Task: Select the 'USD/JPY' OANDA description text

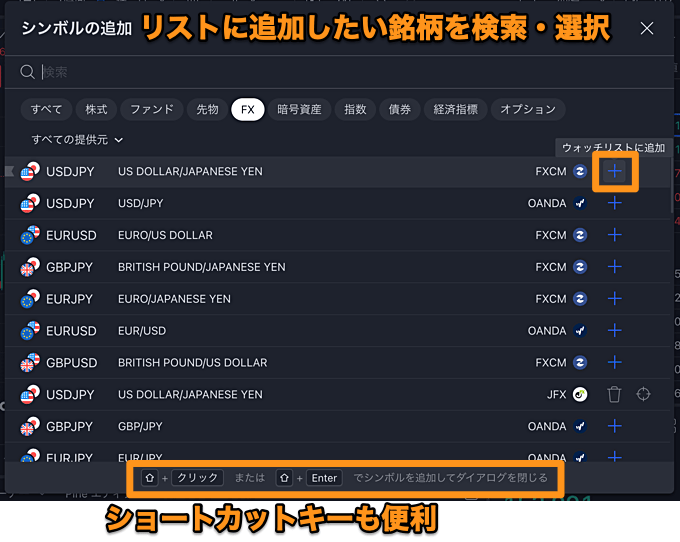Action: 141,203
